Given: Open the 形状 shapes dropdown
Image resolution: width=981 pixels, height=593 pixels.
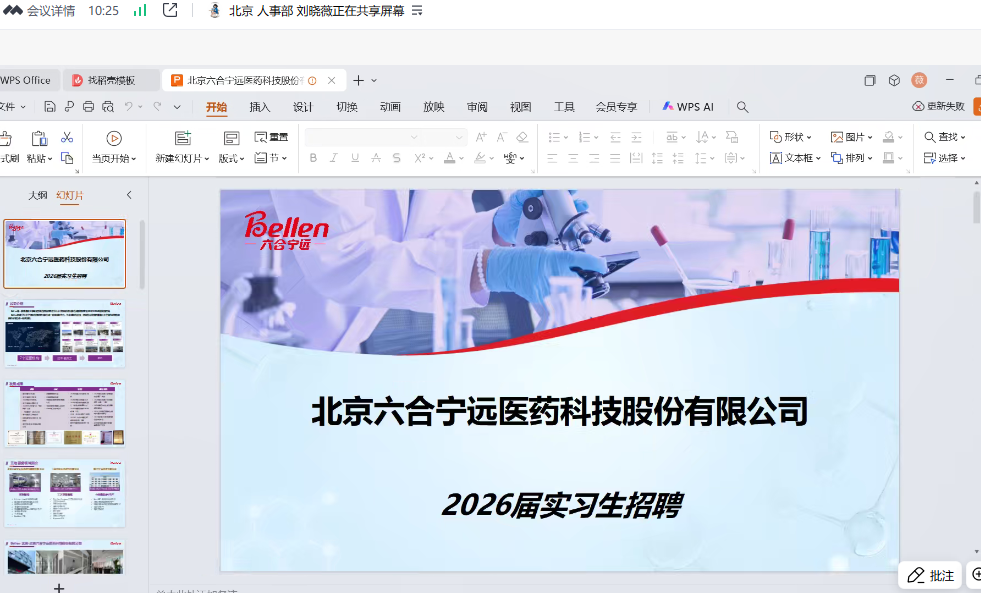Looking at the screenshot, I should coord(791,137).
